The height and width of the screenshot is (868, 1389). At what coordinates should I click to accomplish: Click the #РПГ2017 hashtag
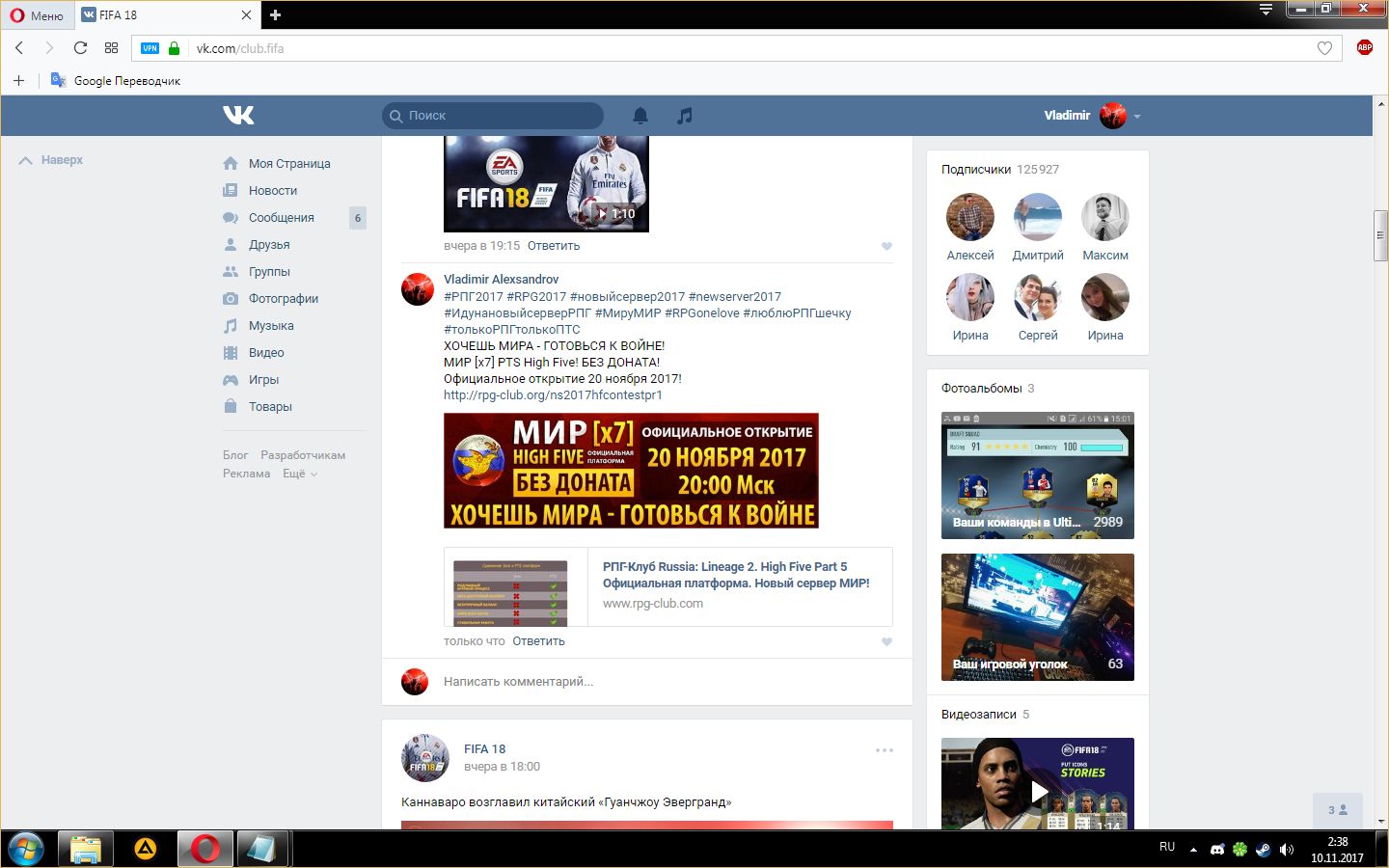474,297
